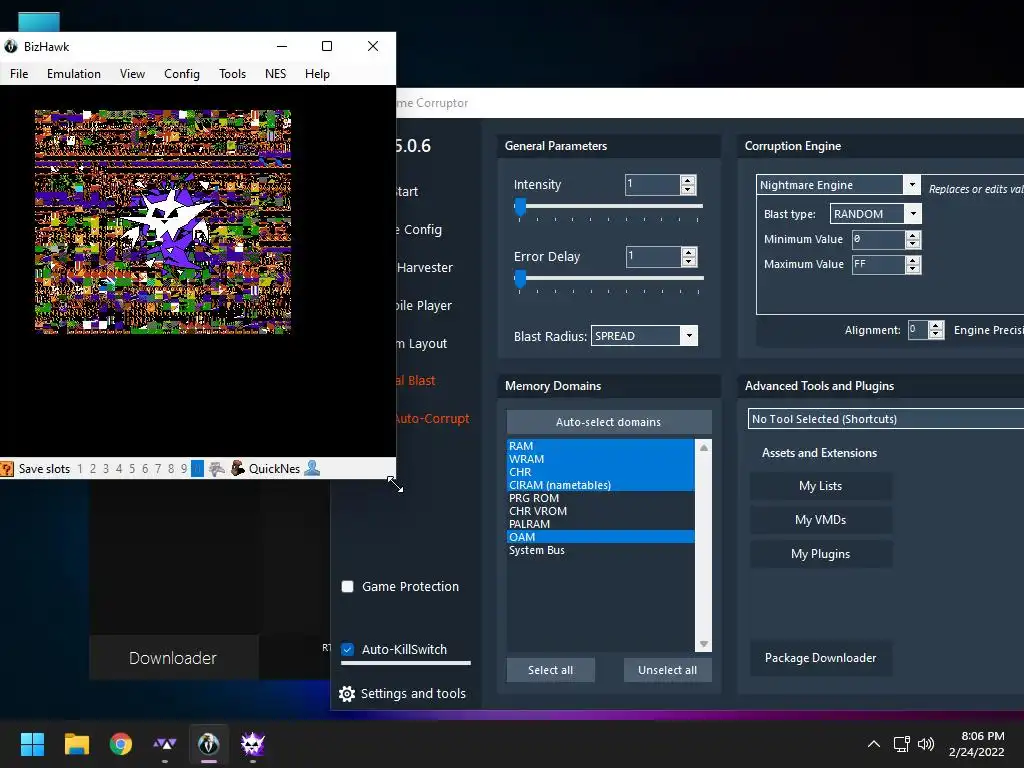Click the Downloader button in the back window

pos(173,658)
